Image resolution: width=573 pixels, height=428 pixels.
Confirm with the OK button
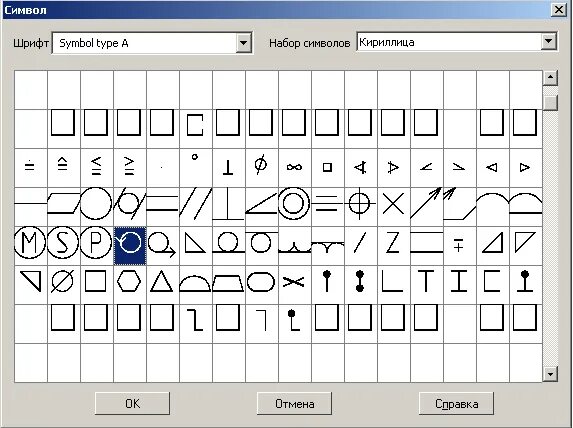tap(132, 404)
